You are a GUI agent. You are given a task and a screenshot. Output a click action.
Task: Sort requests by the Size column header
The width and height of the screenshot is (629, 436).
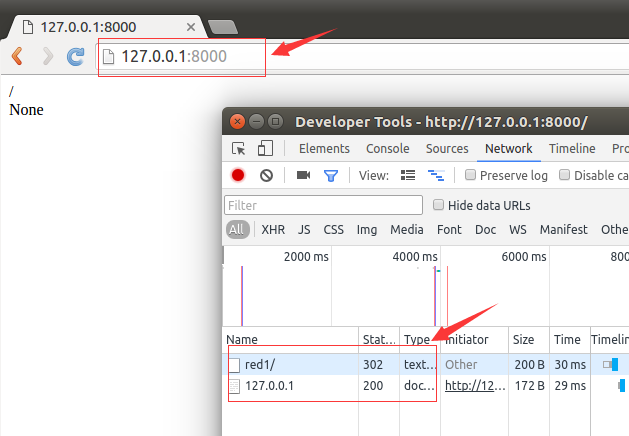[524, 340]
